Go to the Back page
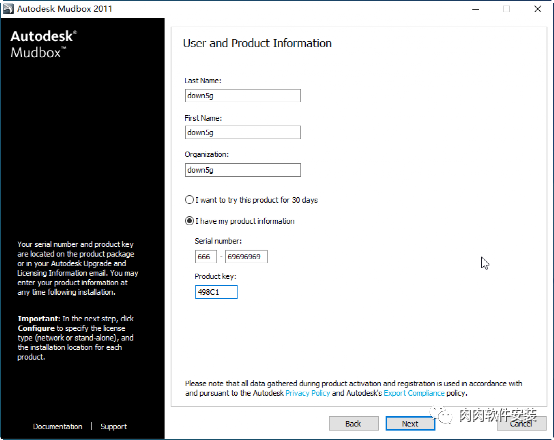Image resolution: width=554 pixels, height=440 pixels. (x=354, y=423)
